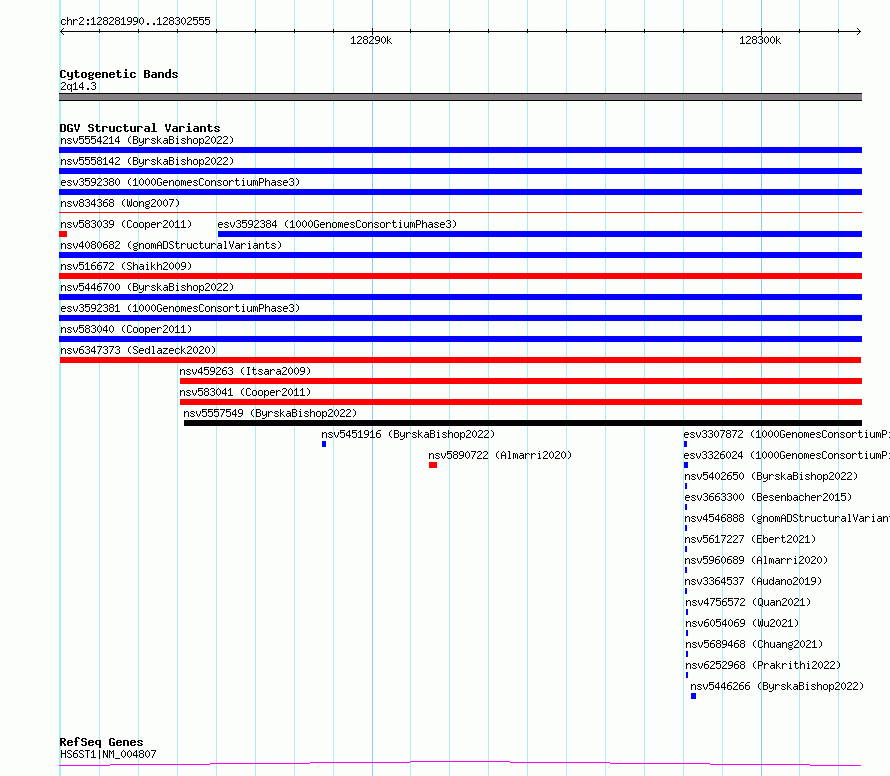890x776 pixels.
Task: Click the HS6ST1|NM_004807 gene label
Action: point(108,754)
